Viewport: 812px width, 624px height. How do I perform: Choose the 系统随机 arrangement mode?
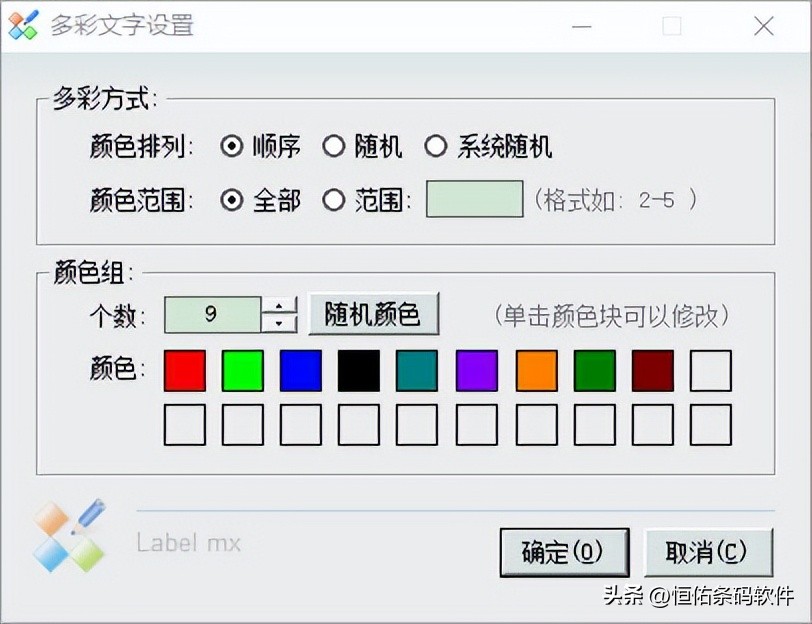[437, 146]
